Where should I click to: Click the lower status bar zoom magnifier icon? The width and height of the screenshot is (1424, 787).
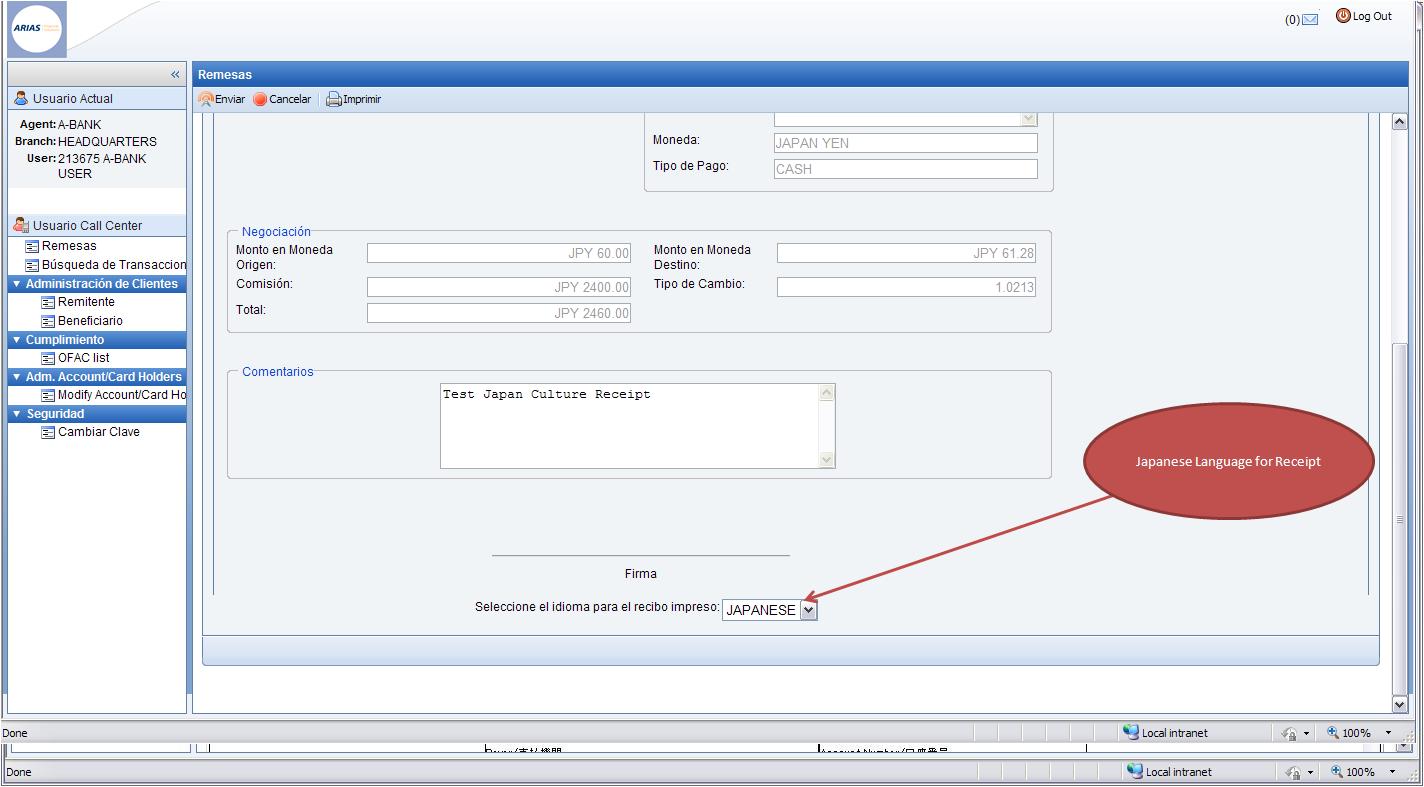[1337, 772]
